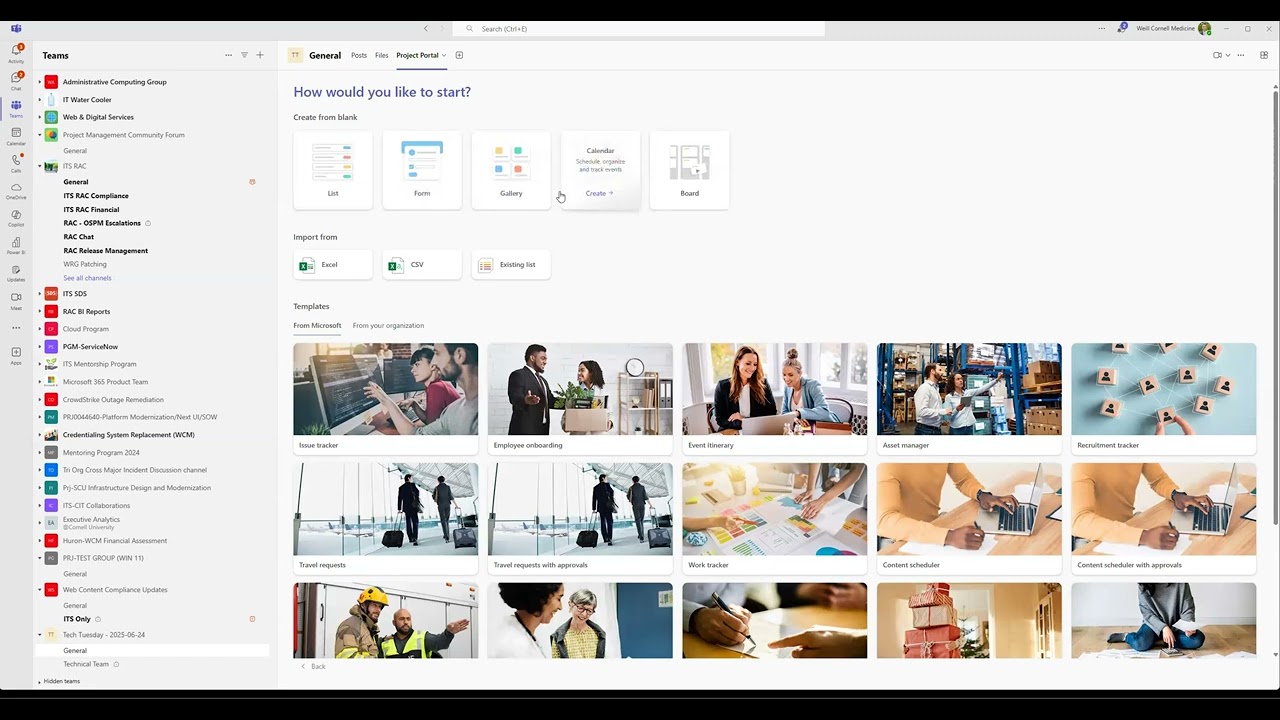Open meeting options dropdown beside camera icon
Viewport: 1280px width, 720px height.
(x=1228, y=55)
